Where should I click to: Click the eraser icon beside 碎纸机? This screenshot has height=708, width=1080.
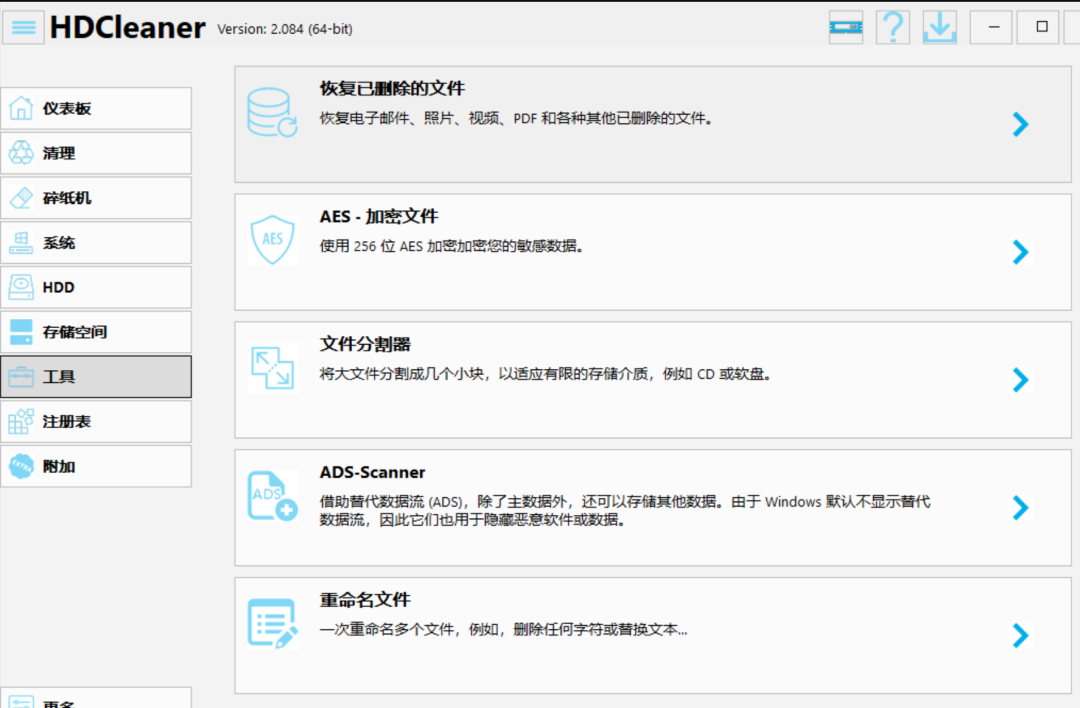21,198
